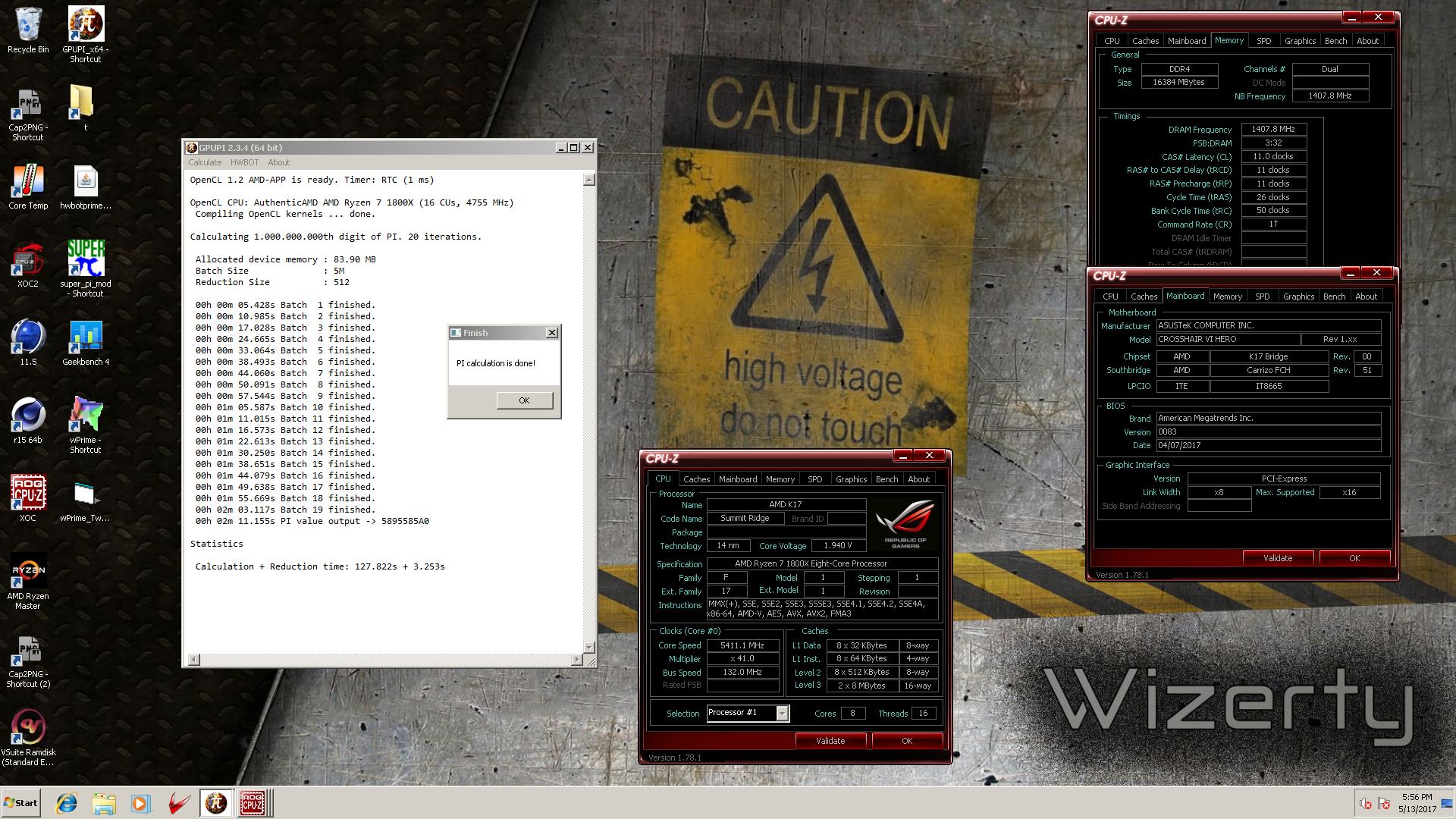Open the SPD tab in bottom CPU-Z window
Viewport: 1456px width, 819px height.
pyautogui.click(x=814, y=479)
